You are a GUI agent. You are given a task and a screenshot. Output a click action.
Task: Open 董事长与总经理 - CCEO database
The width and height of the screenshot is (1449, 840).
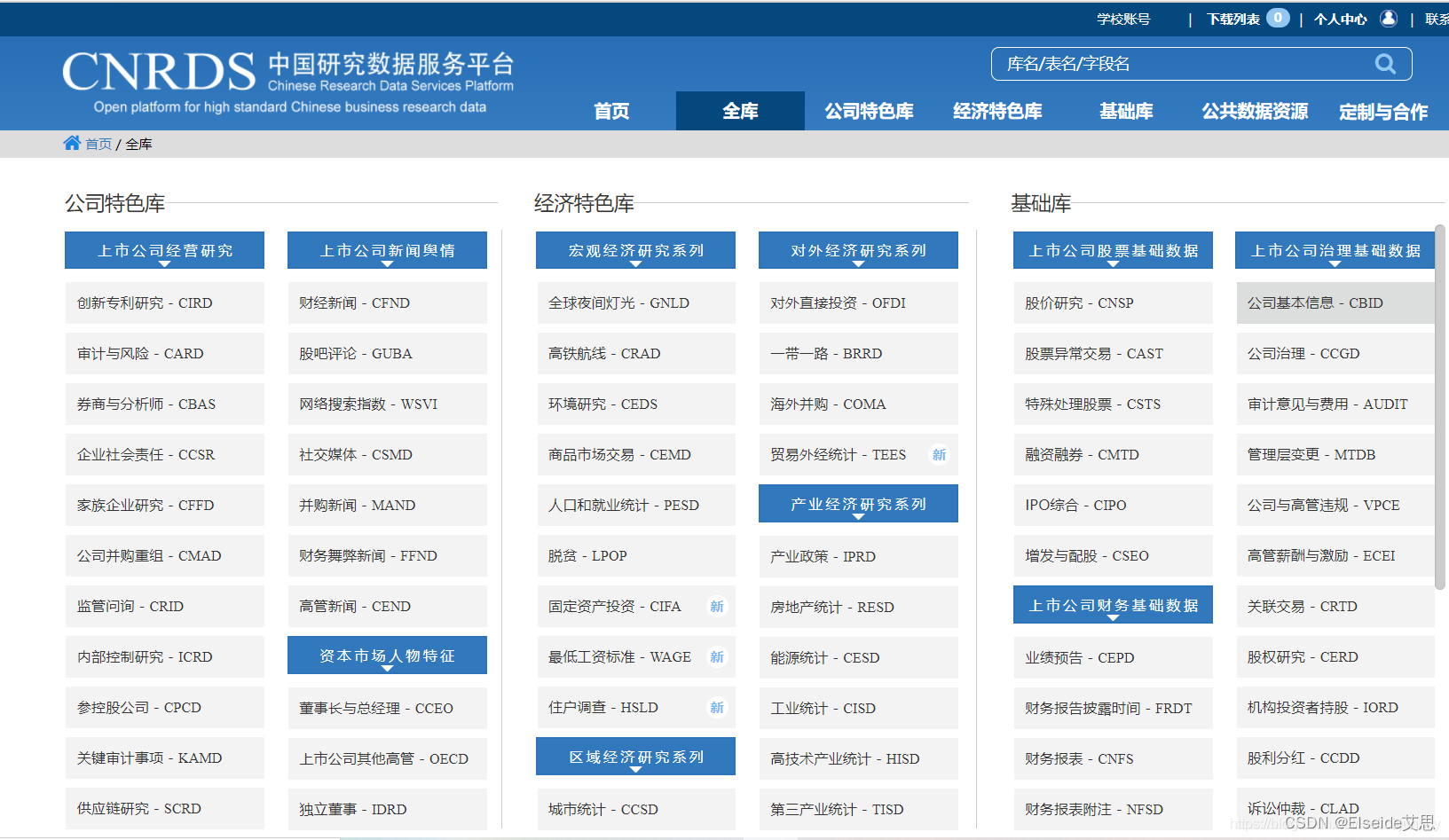[387, 708]
